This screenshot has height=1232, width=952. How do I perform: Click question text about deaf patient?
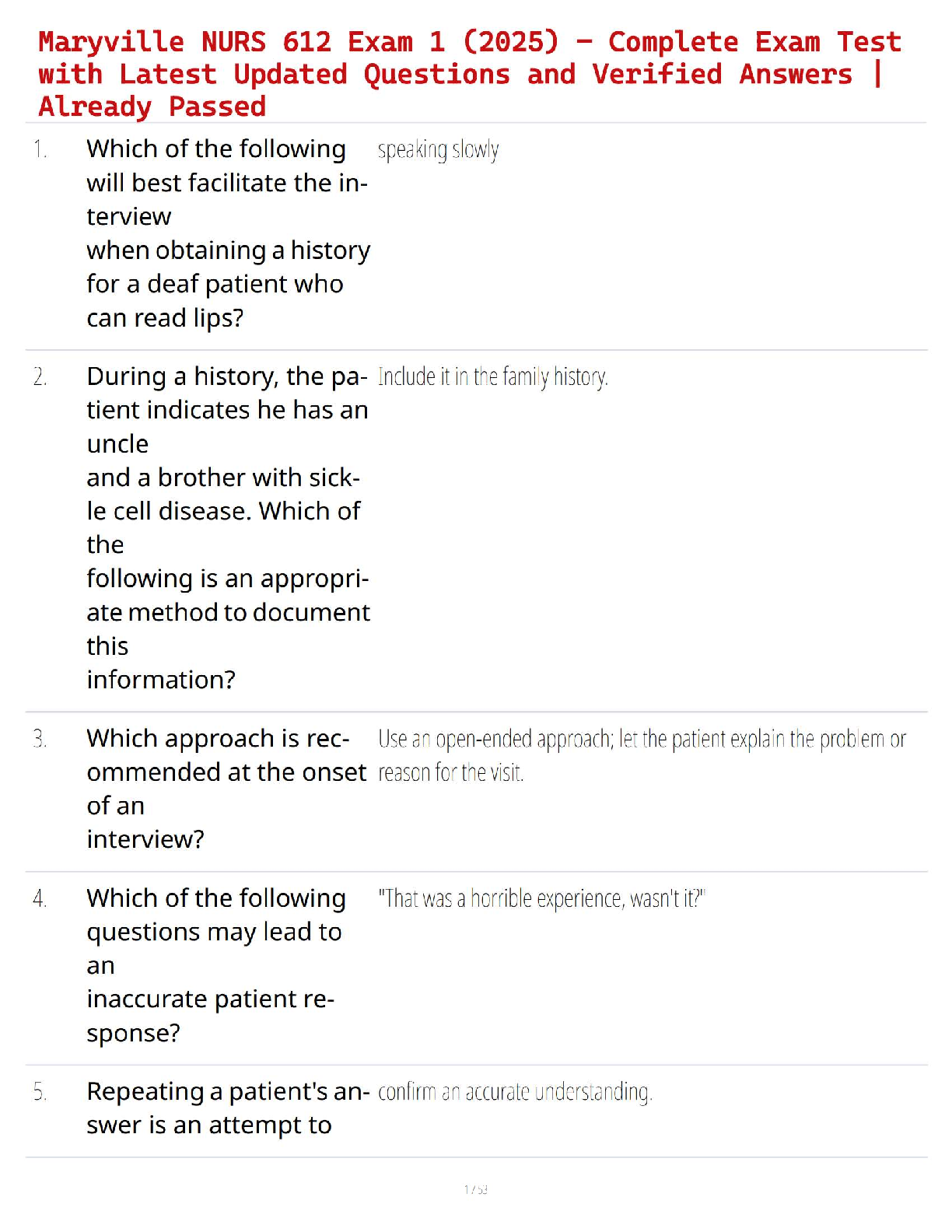229,233
